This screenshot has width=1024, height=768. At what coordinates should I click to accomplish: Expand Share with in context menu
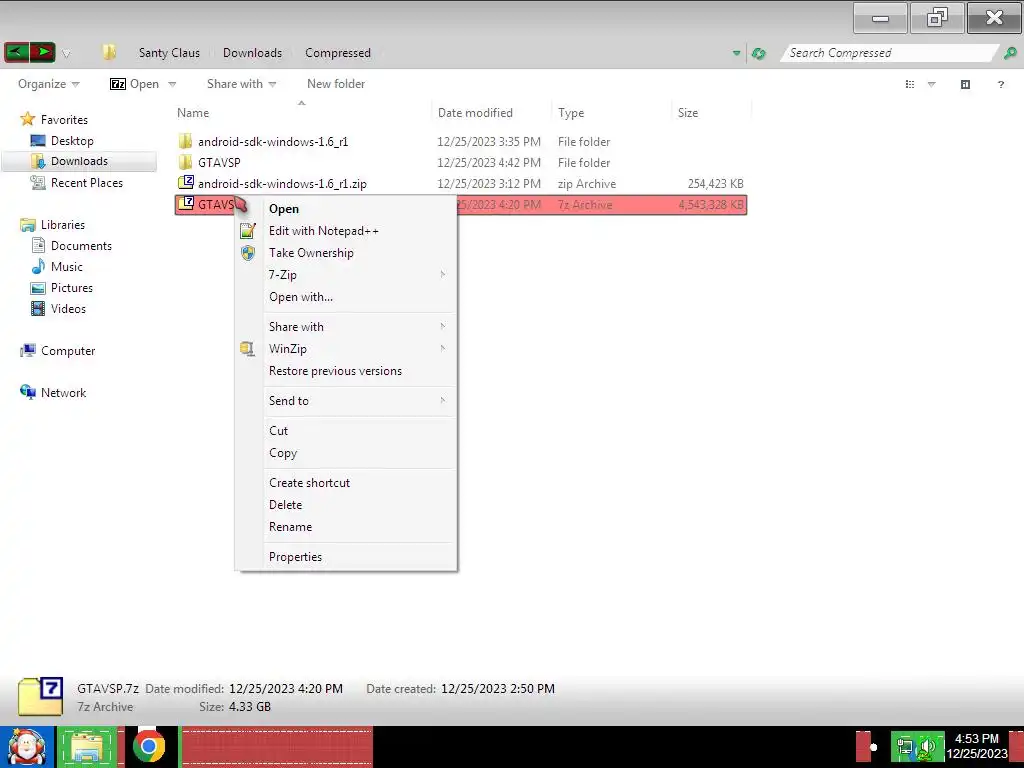point(346,327)
